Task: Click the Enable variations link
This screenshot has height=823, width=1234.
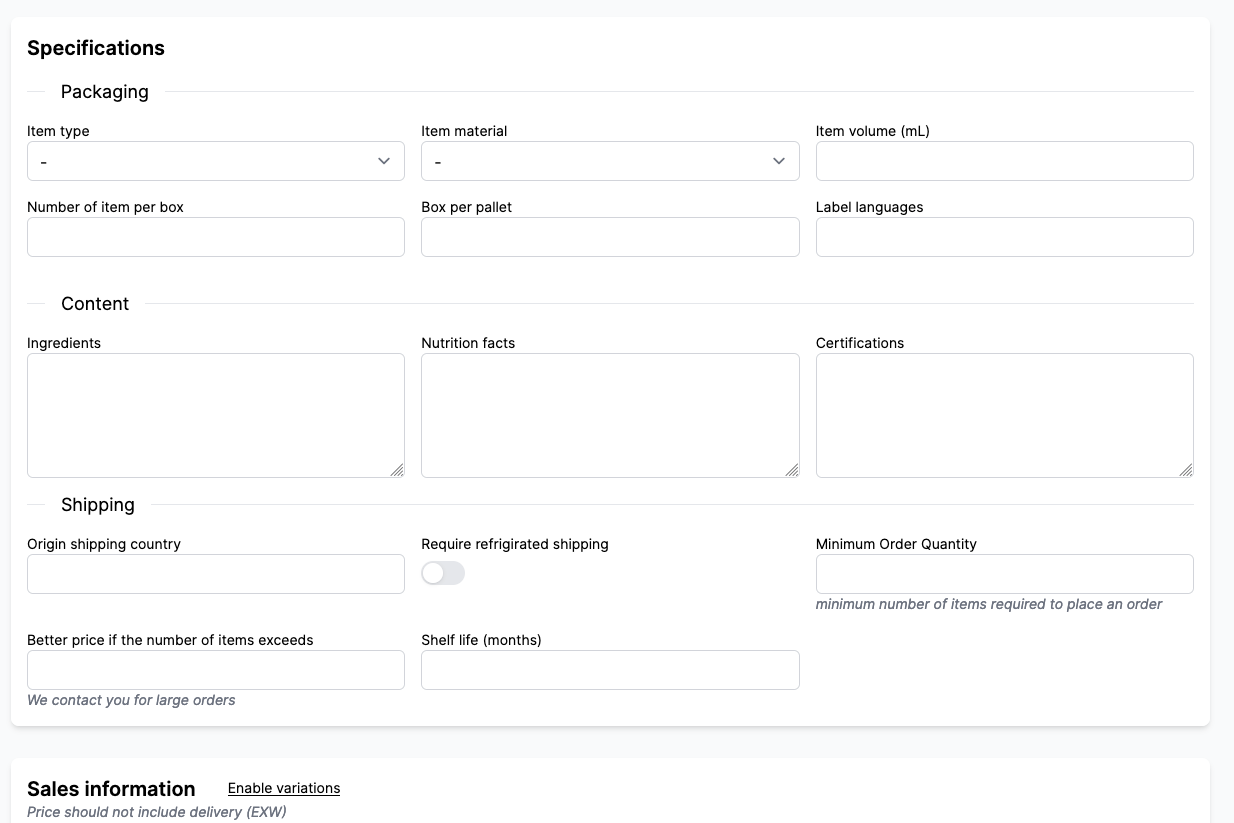Action: pyautogui.click(x=284, y=788)
